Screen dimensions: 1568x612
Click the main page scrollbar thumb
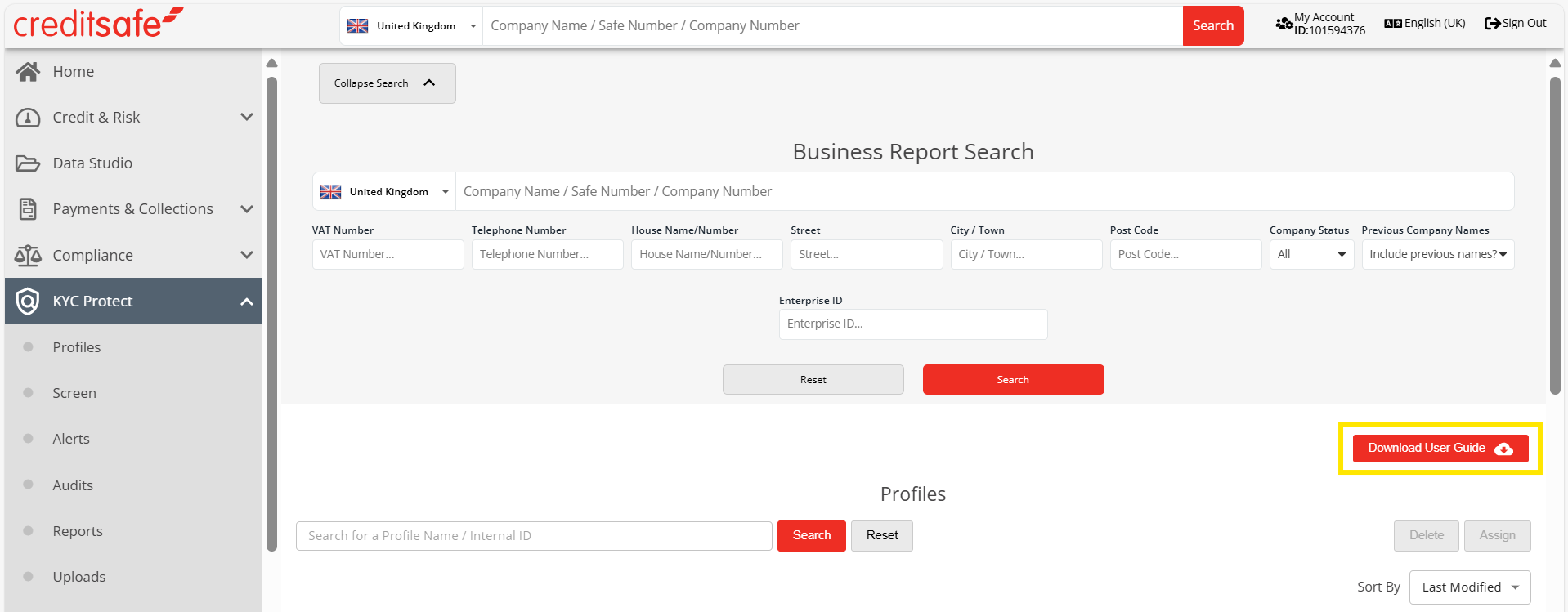tap(1555, 235)
